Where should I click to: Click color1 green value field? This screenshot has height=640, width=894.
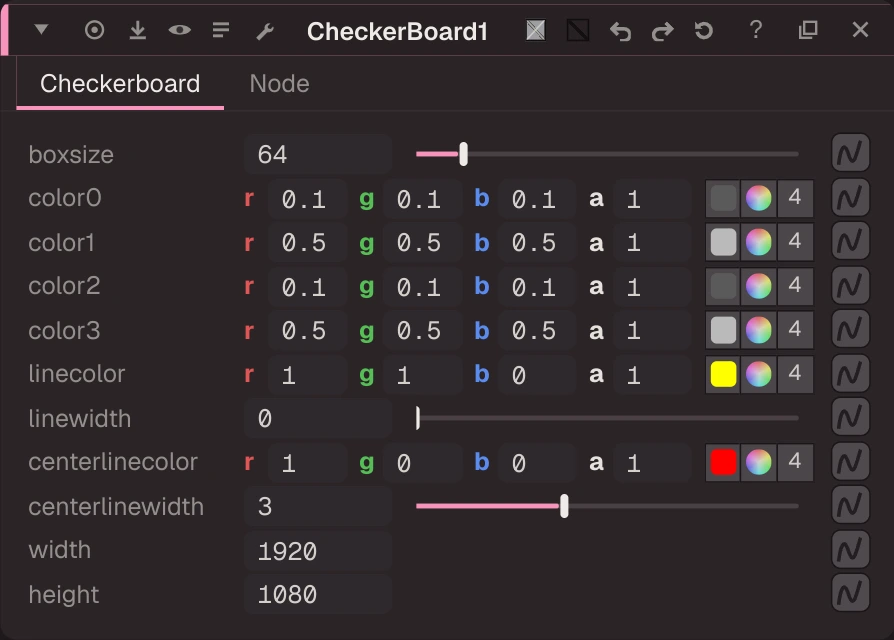click(422, 243)
